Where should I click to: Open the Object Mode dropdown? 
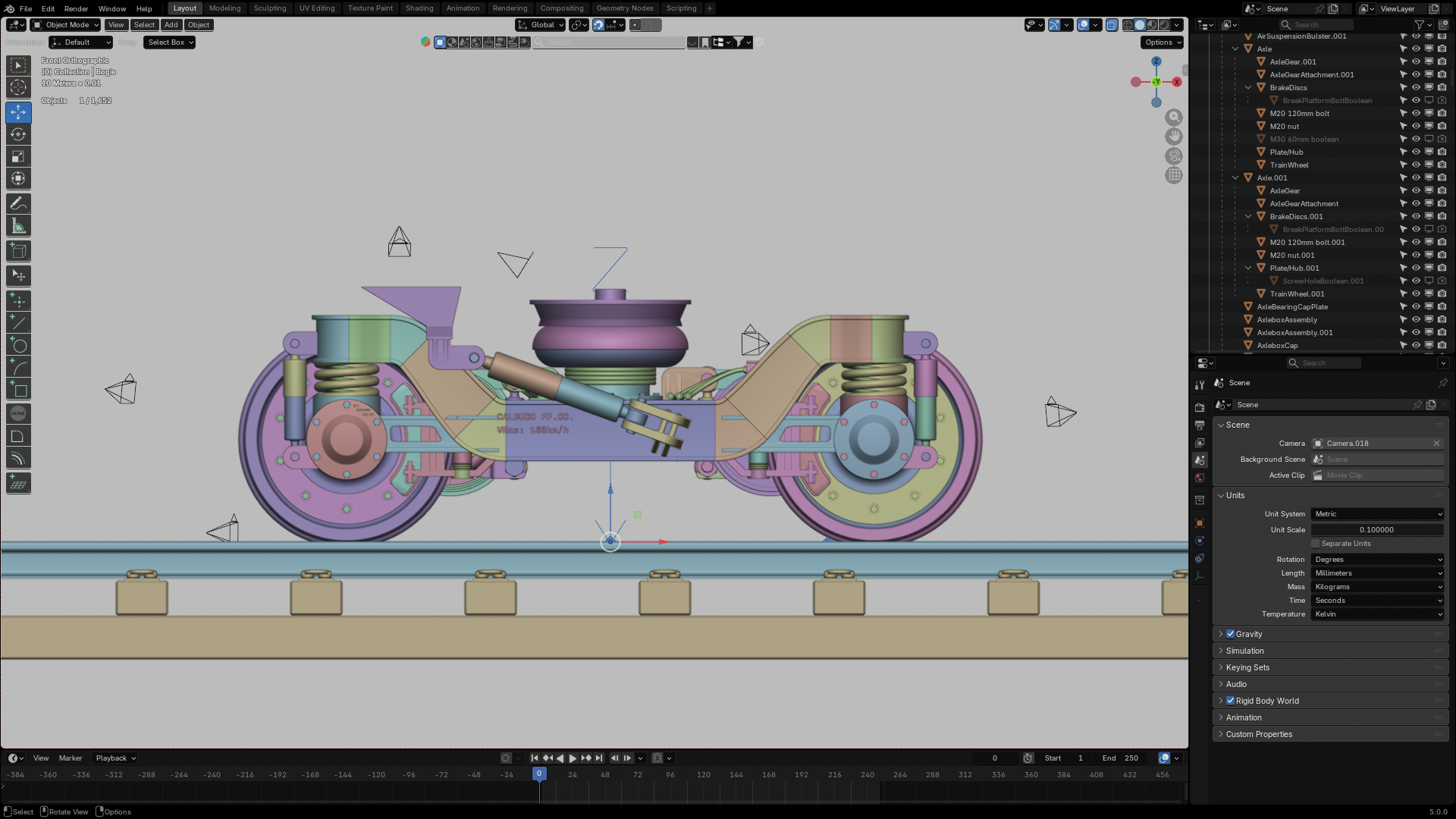pos(66,25)
